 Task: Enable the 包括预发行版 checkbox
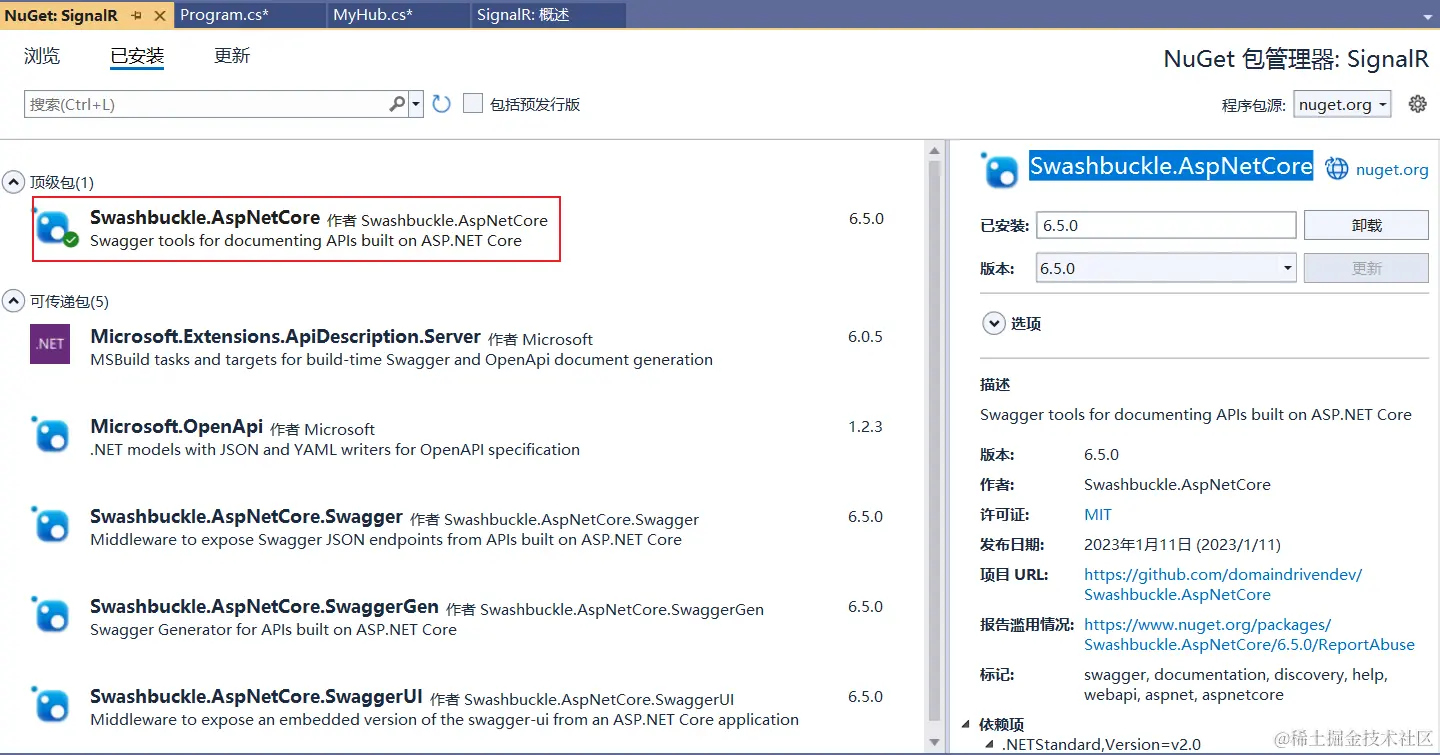point(472,103)
